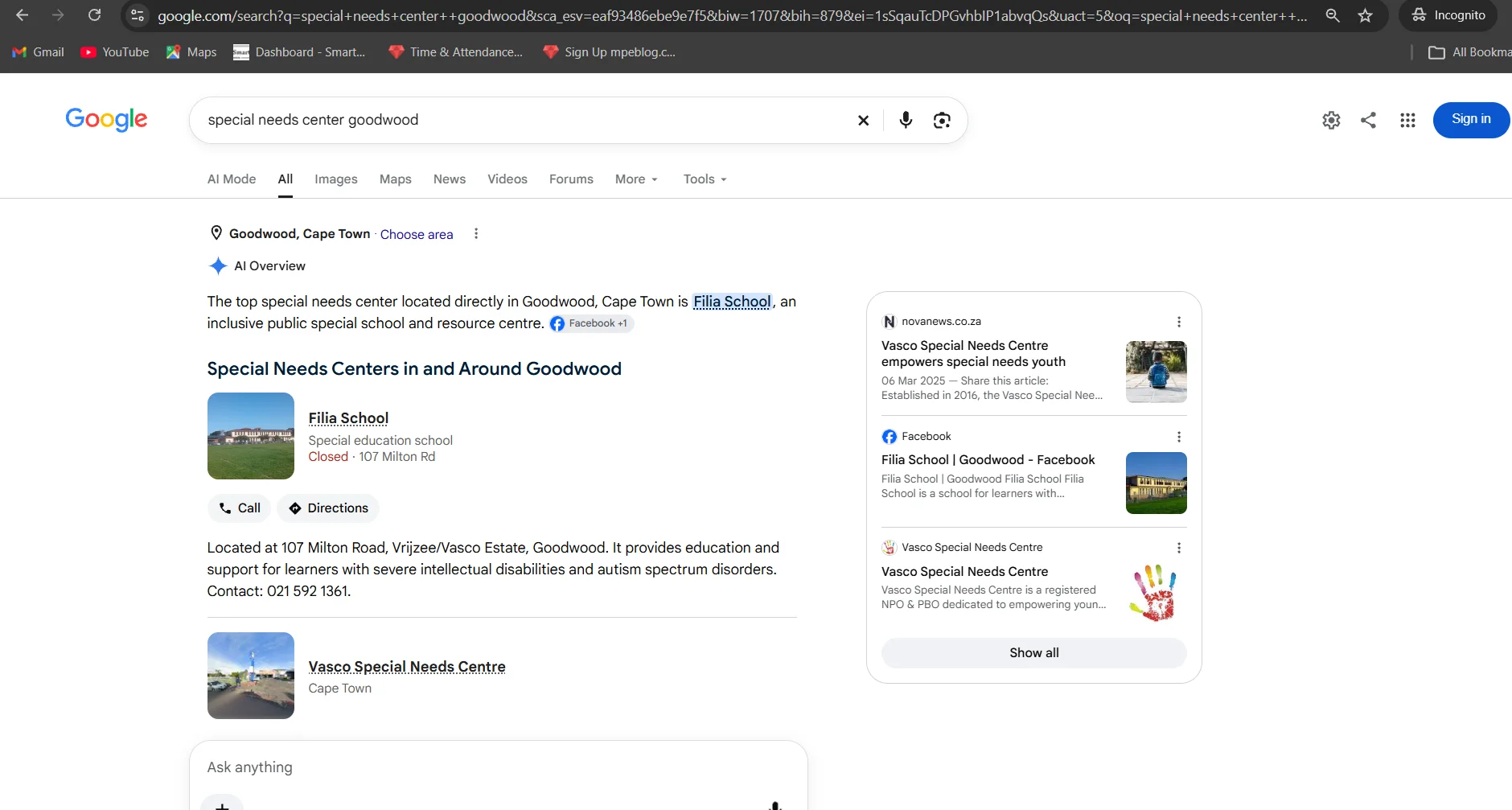Open the All Bookmarks folder

[x=1470, y=52]
